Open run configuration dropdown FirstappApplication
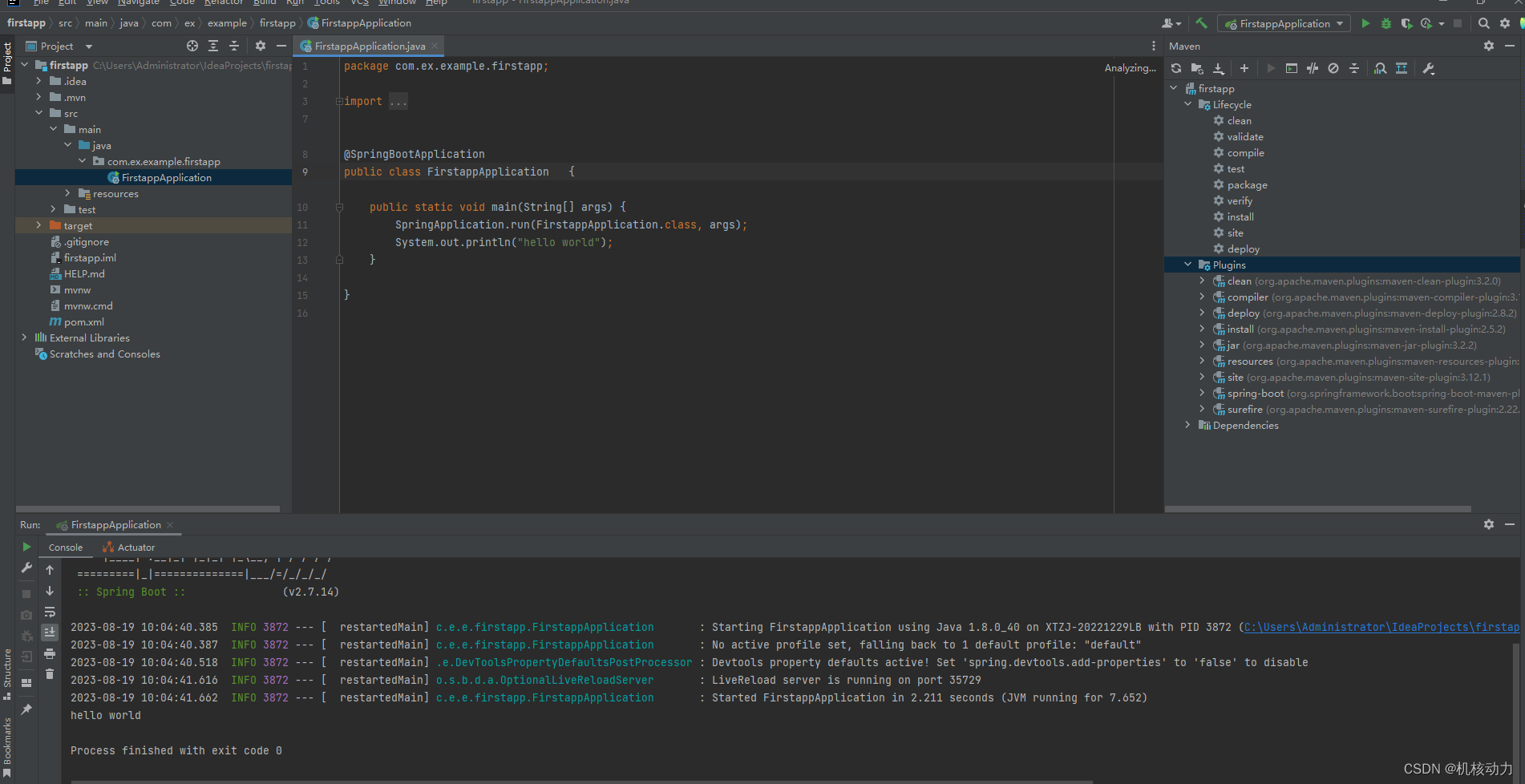Screen dimensions: 1525x784 1284,23
